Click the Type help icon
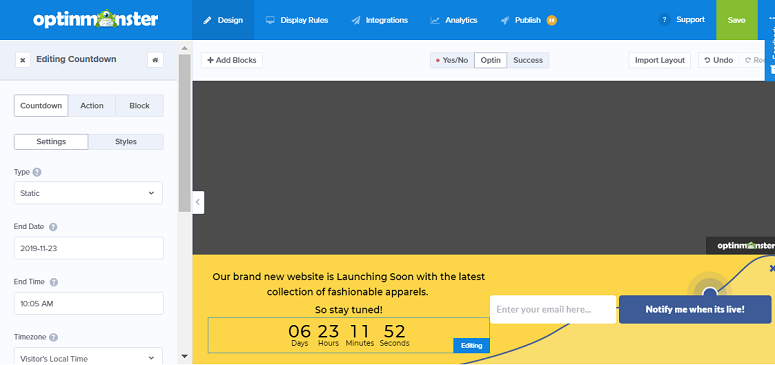775x365 pixels. [37, 172]
